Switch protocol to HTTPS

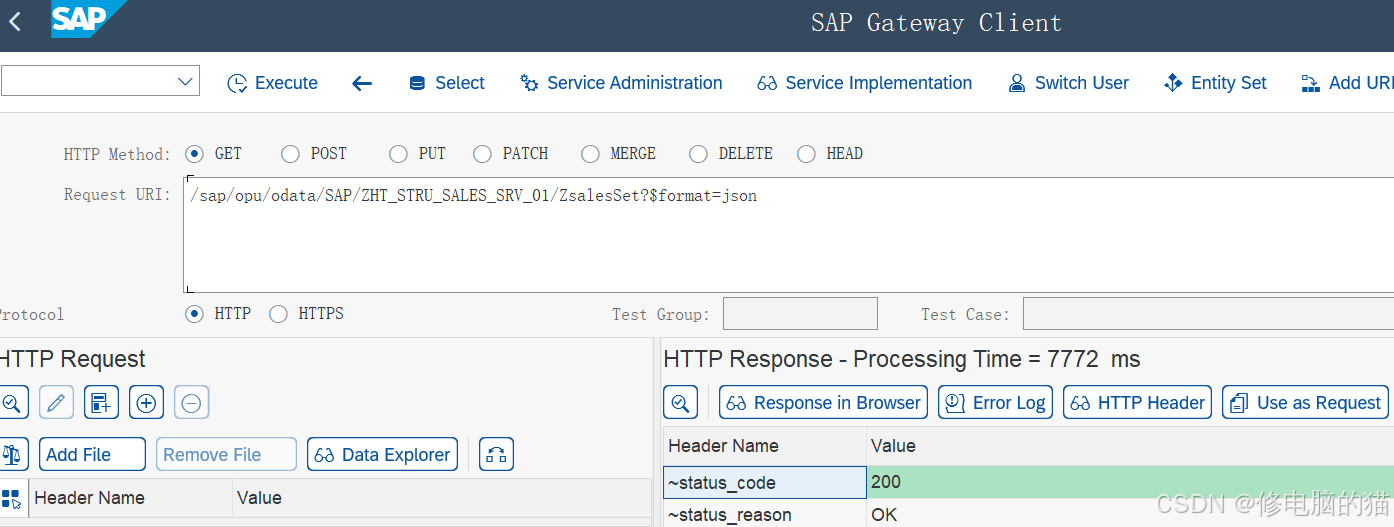[278, 314]
